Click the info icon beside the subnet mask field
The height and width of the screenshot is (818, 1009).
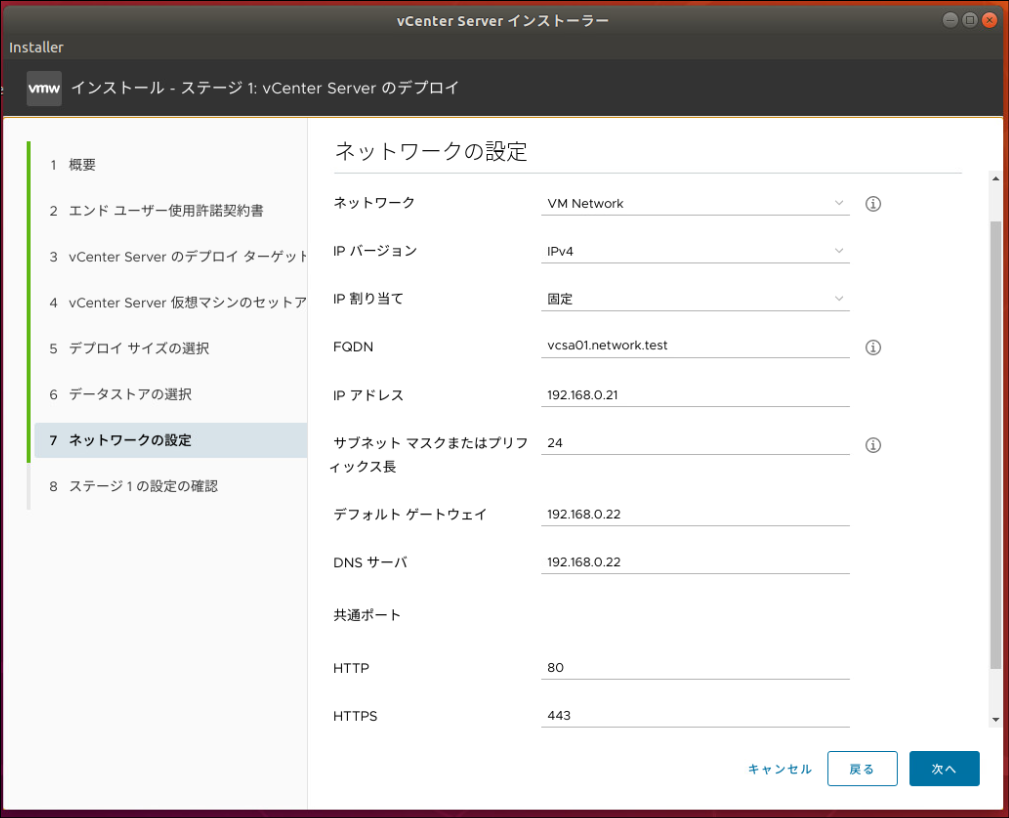(x=873, y=445)
